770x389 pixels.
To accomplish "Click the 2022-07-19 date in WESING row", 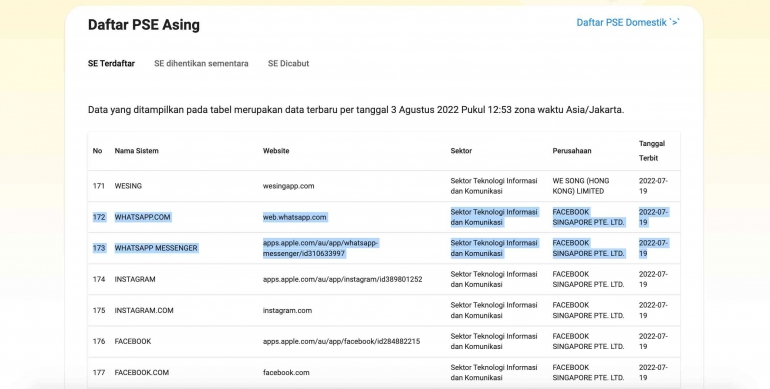I will coord(653,186).
